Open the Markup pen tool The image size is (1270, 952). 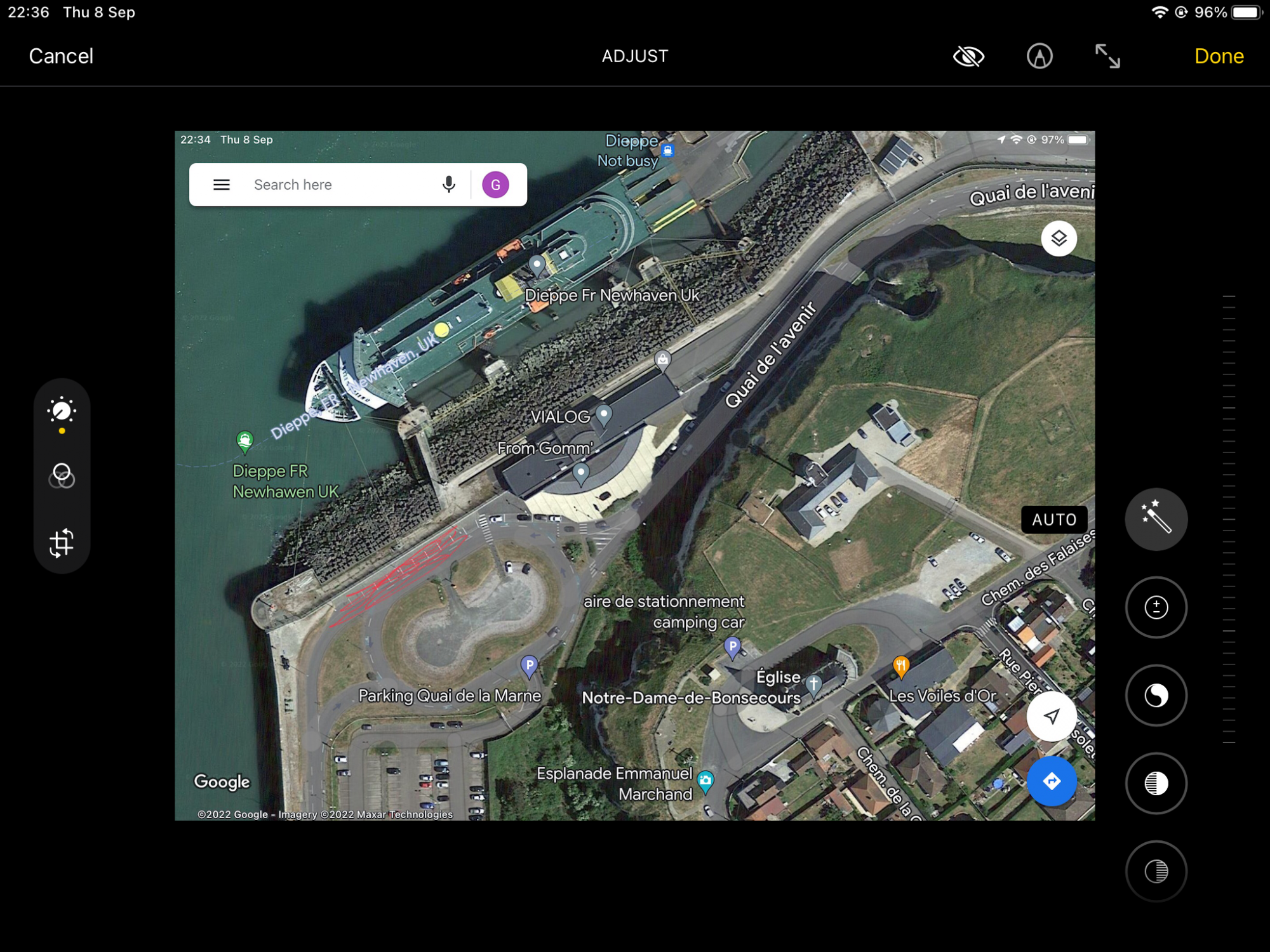tap(1039, 56)
